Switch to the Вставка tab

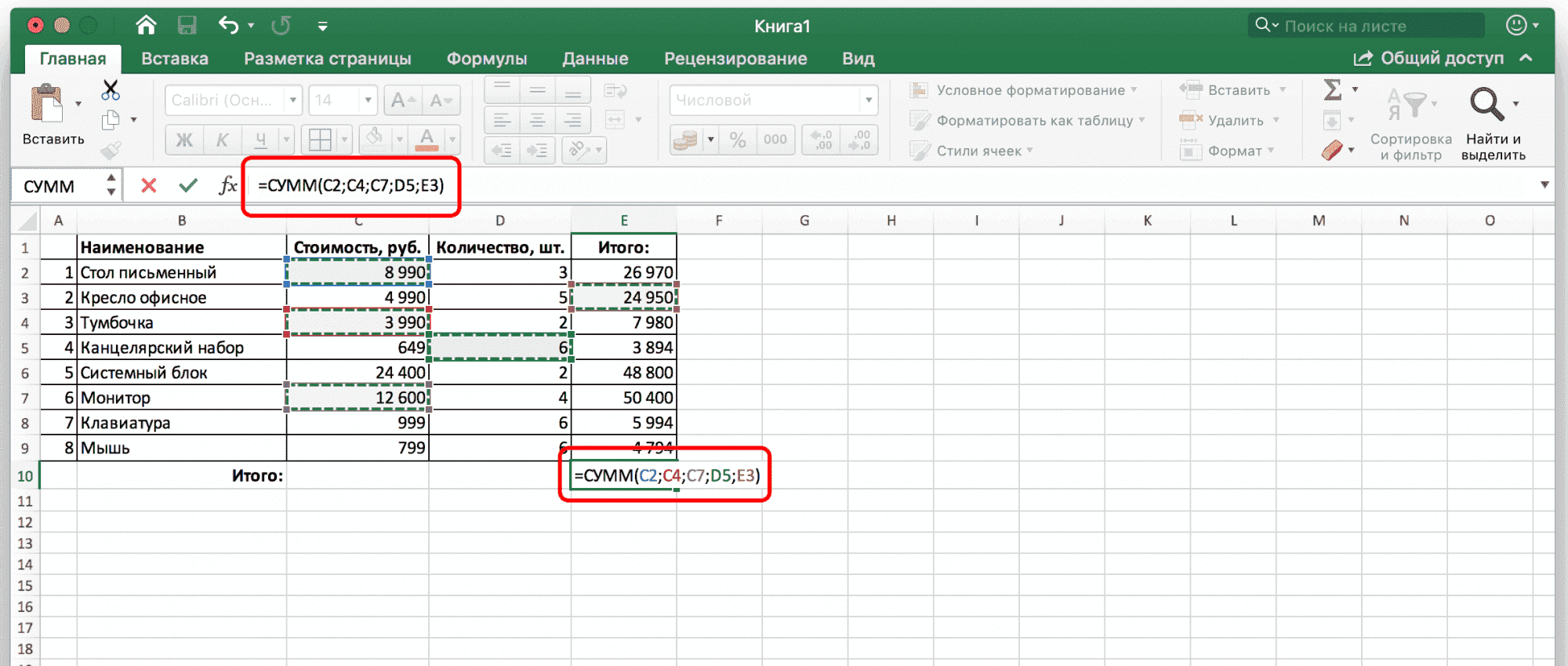(175, 59)
